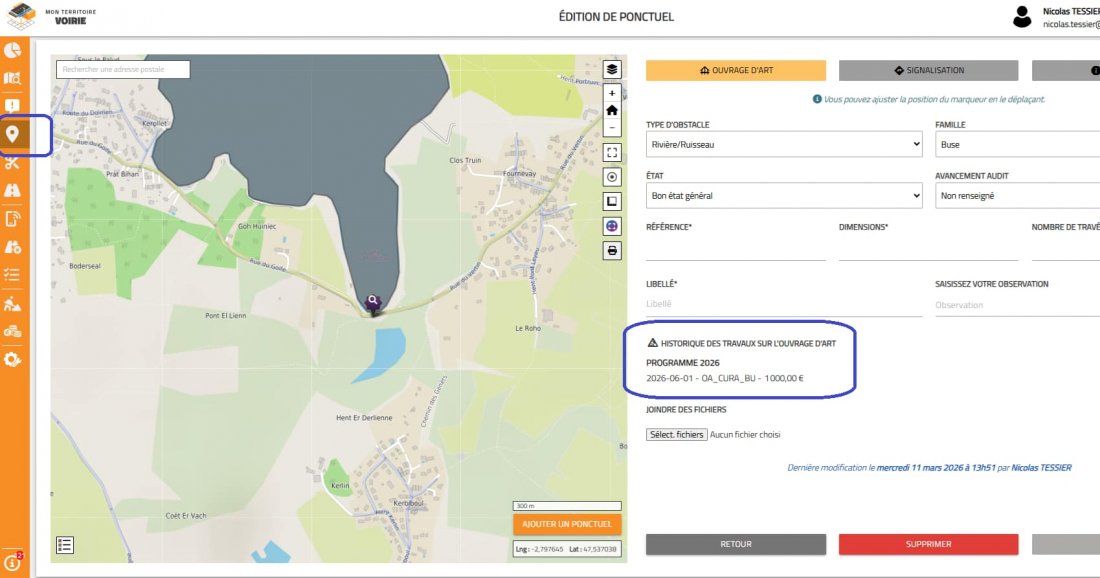1100x578 pixels.
Task: Click the location pin icon in sidebar
Action: click(x=13, y=135)
